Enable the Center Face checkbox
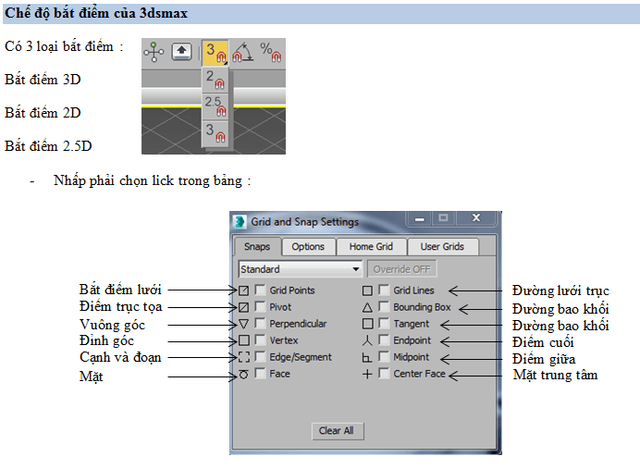The height and width of the screenshot is (470, 640). pos(384,373)
